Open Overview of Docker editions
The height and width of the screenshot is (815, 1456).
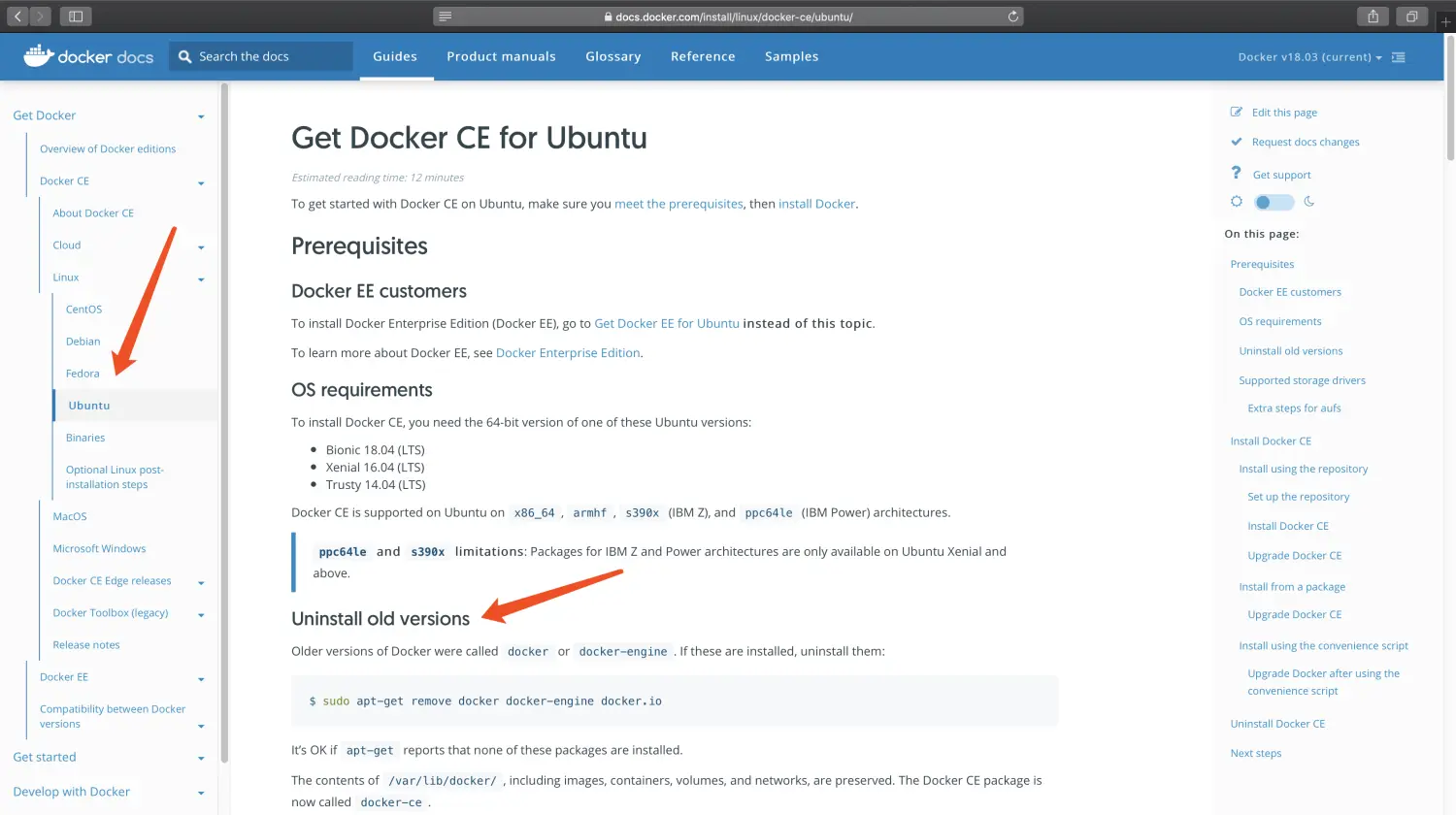pos(108,148)
